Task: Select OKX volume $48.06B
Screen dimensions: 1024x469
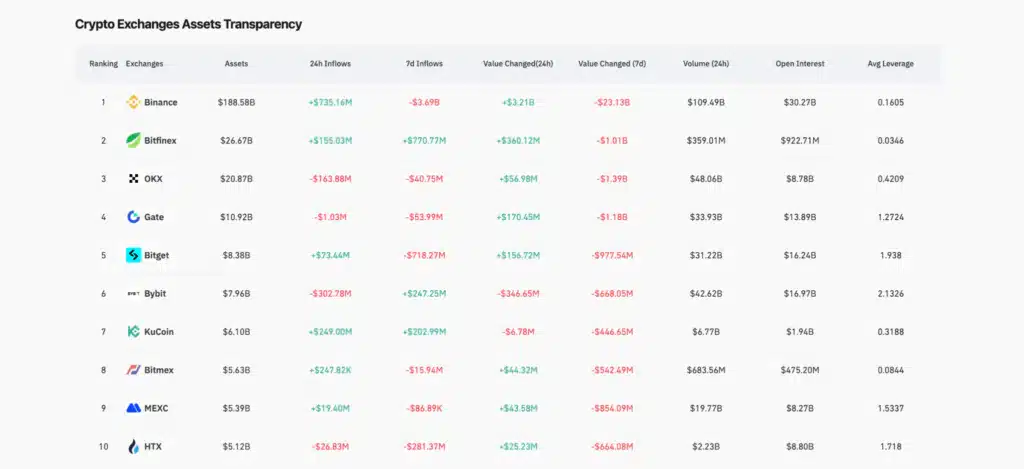Action: pos(706,178)
